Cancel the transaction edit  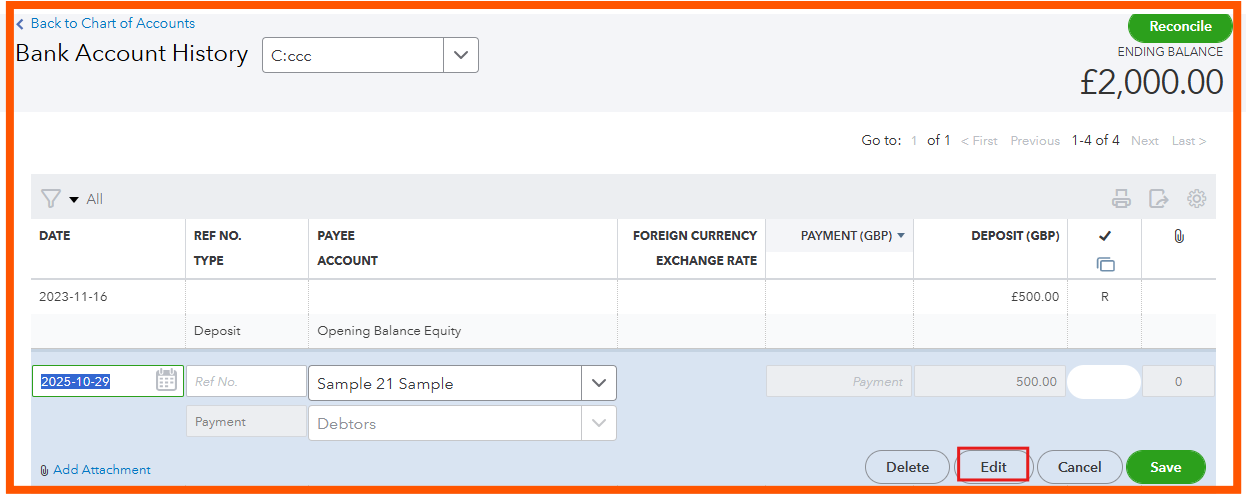tap(1079, 467)
